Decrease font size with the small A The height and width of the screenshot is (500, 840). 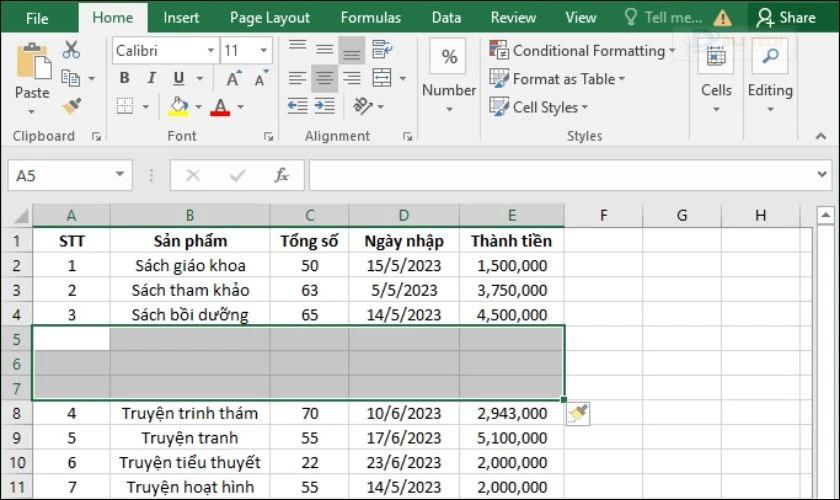point(261,79)
